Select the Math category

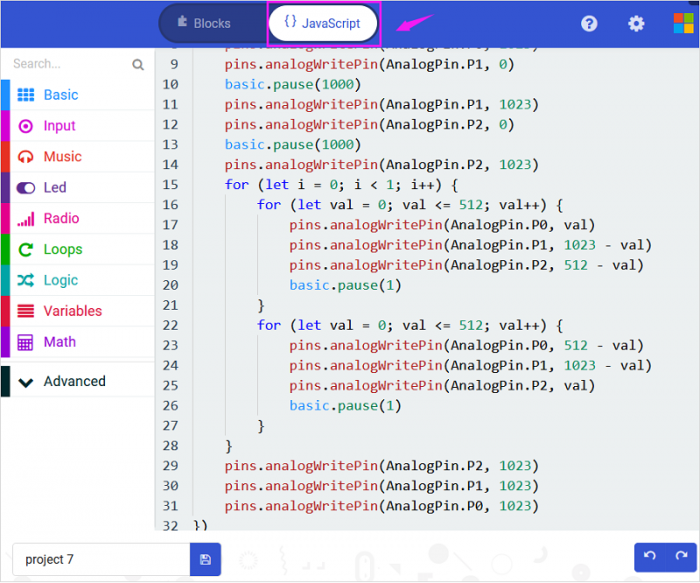pos(59,342)
